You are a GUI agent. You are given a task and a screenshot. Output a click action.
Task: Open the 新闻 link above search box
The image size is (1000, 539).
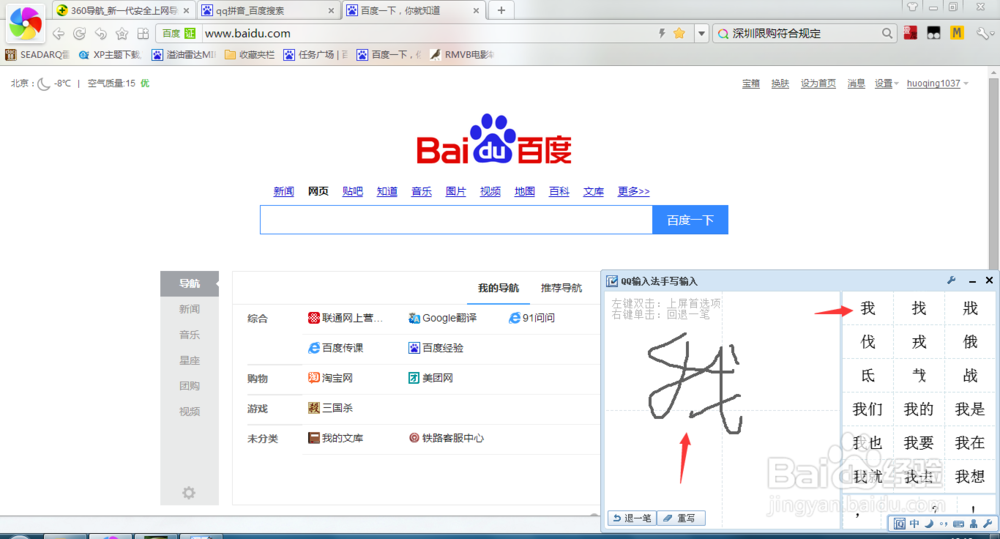coord(284,191)
